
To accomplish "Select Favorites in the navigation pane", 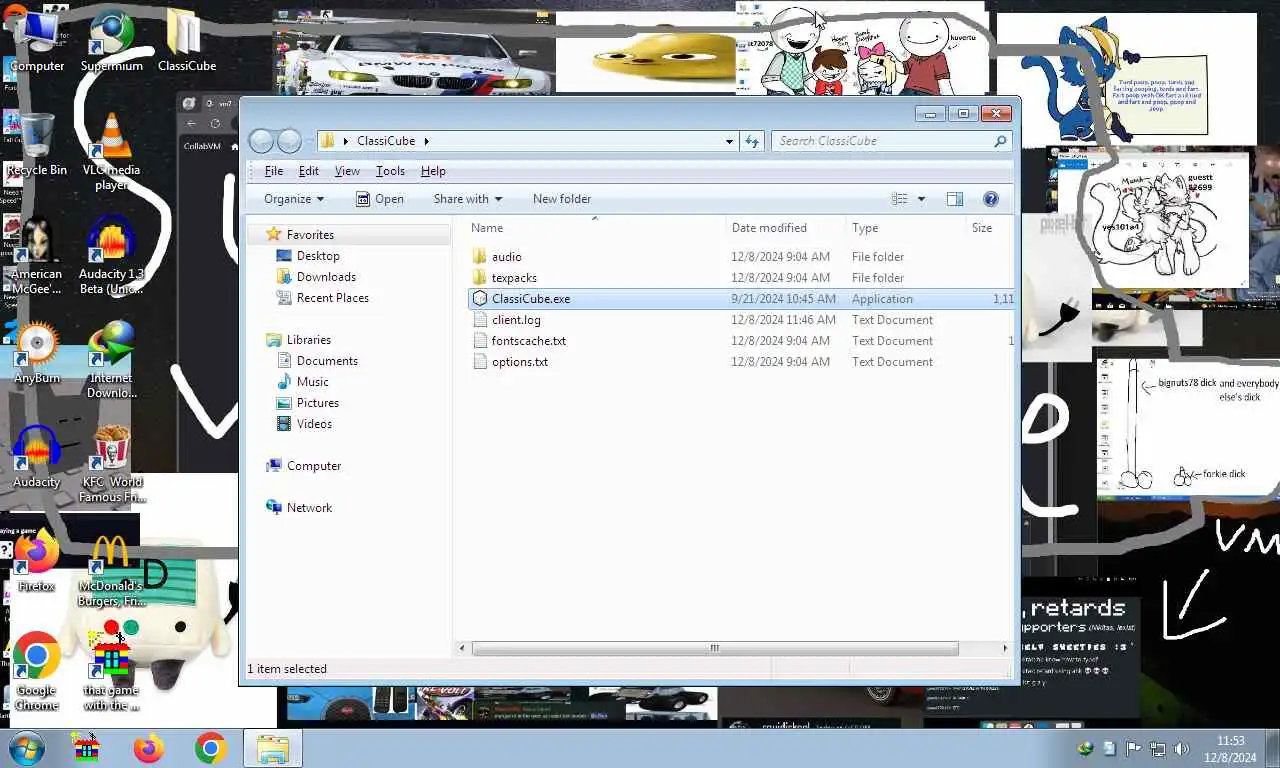I will tap(310, 235).
